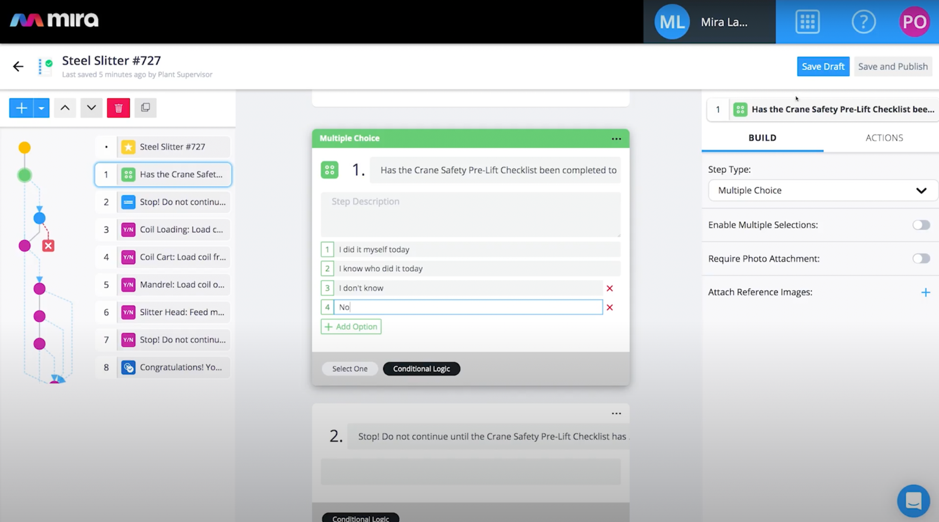939x522 pixels.
Task: Switch to the BUILD tab
Action: (762, 138)
